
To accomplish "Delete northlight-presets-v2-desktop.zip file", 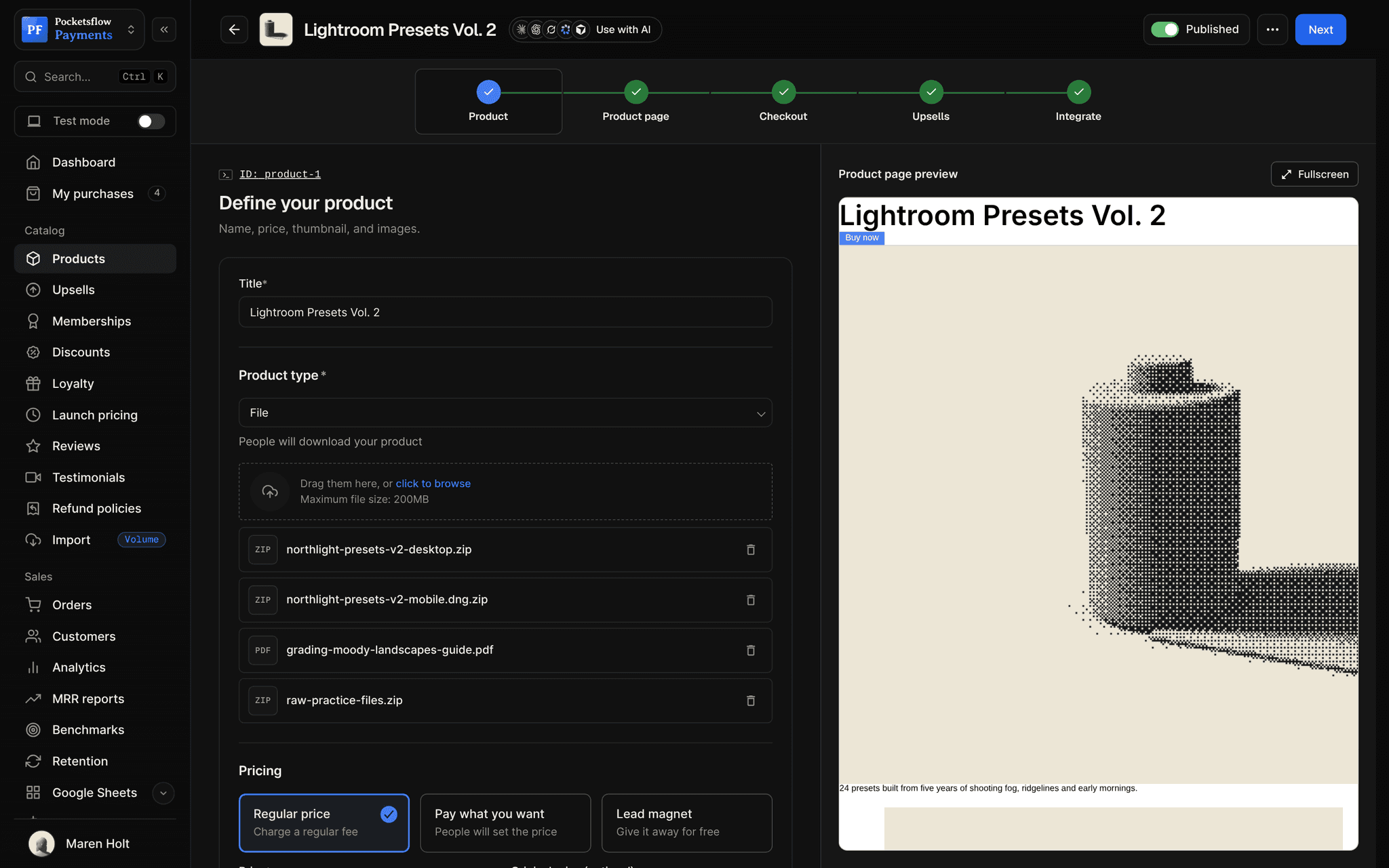I will click(751, 549).
